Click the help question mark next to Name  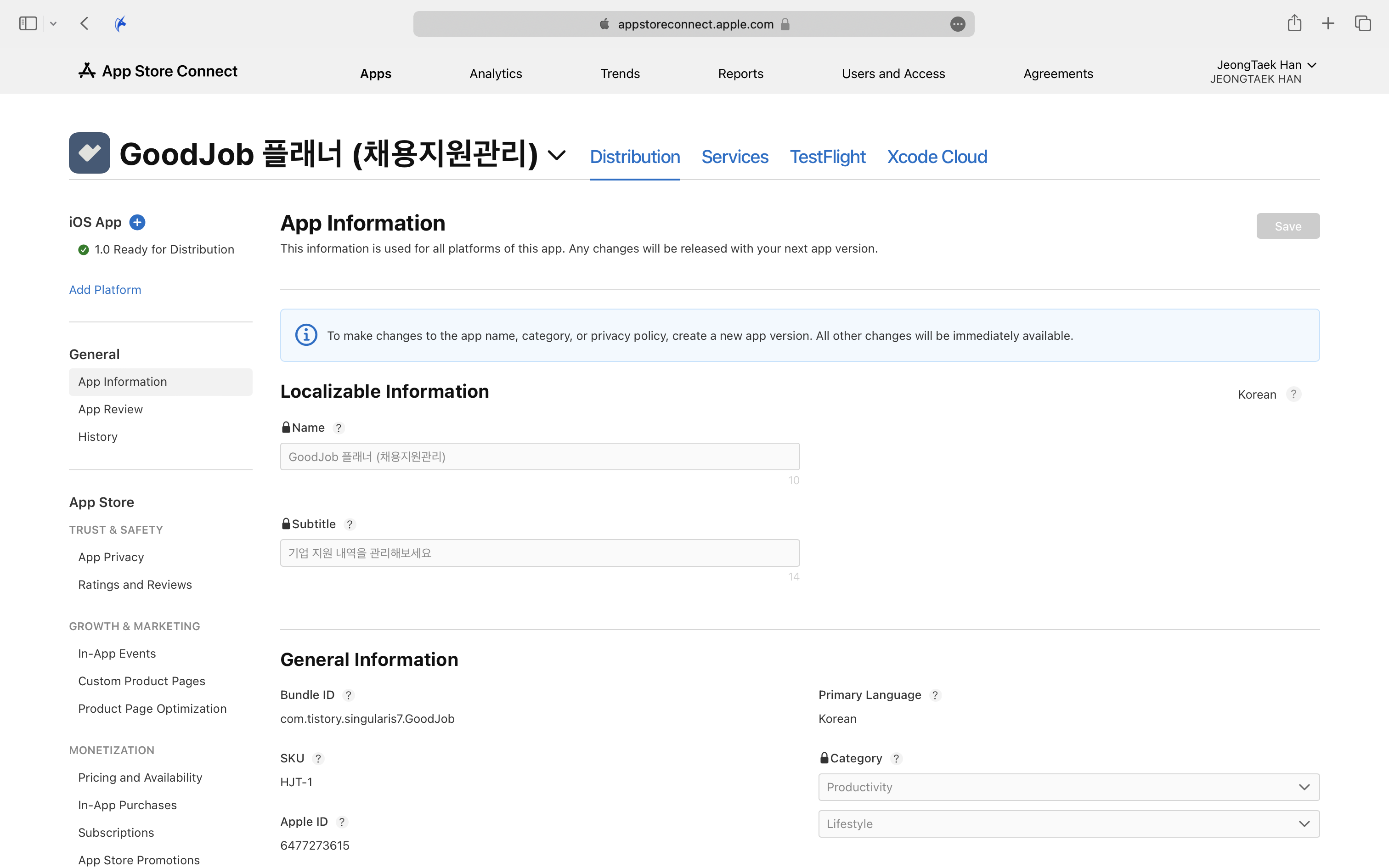(x=339, y=428)
